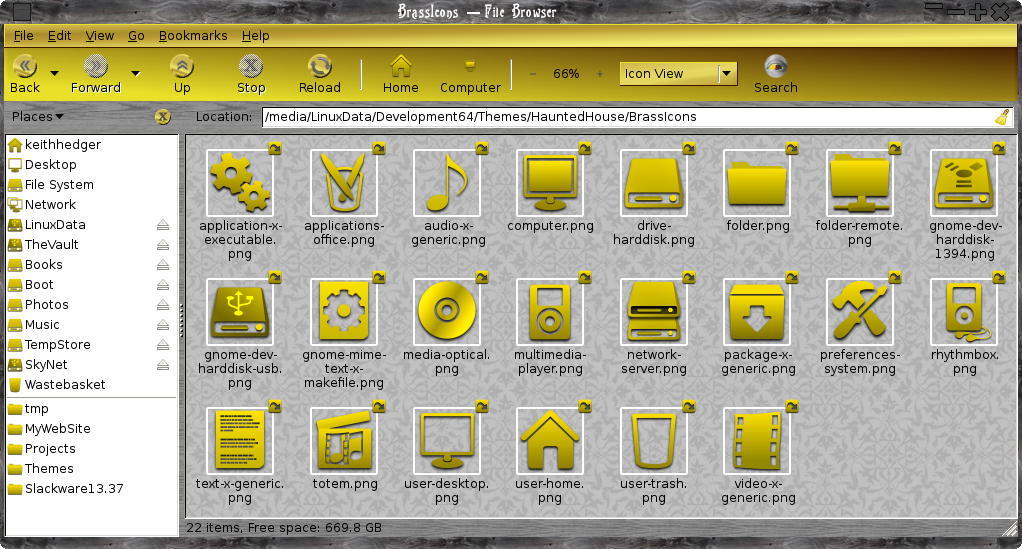Click the Reload toolbar icon

319,67
